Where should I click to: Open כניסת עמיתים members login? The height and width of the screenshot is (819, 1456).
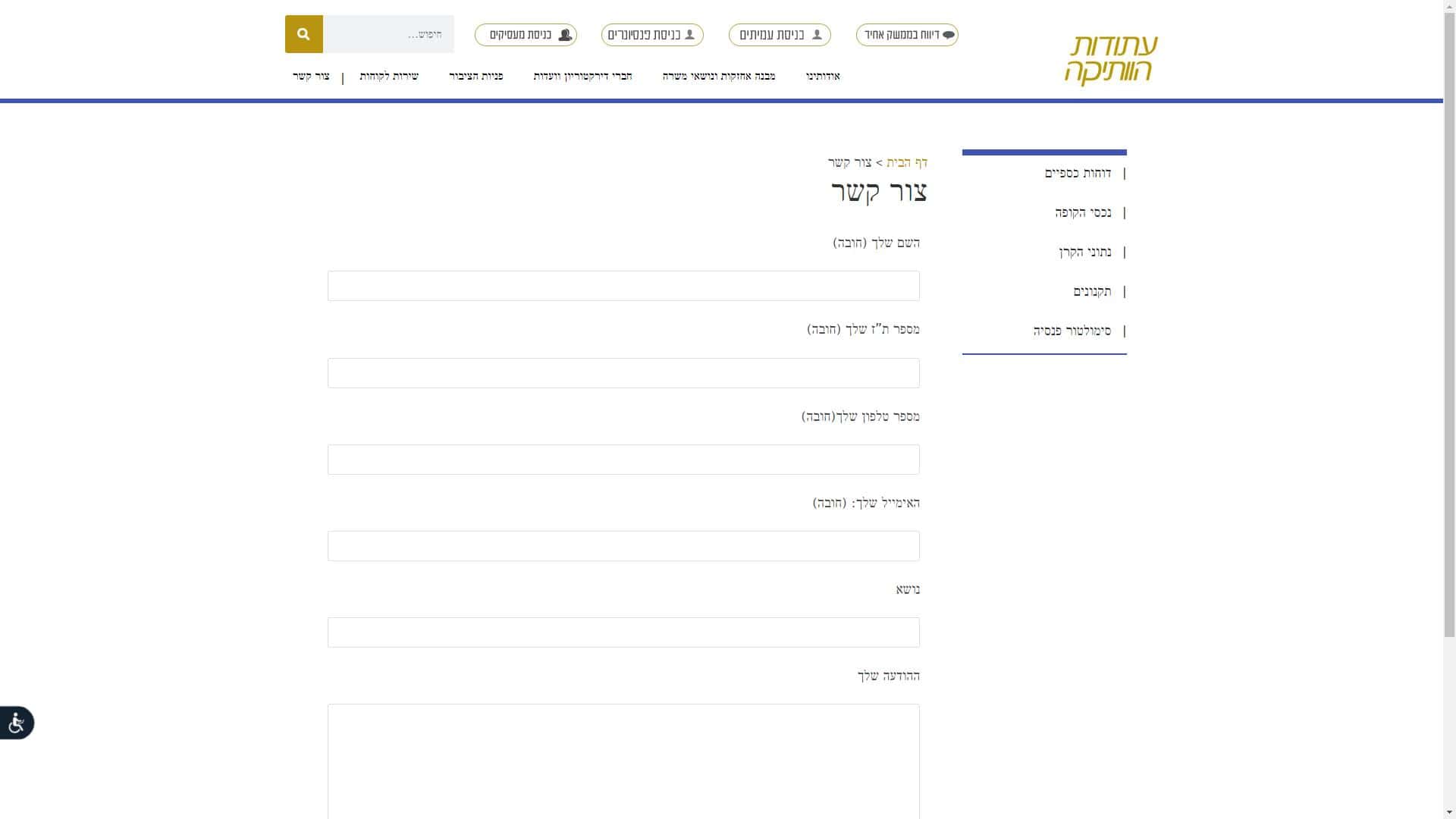click(780, 35)
